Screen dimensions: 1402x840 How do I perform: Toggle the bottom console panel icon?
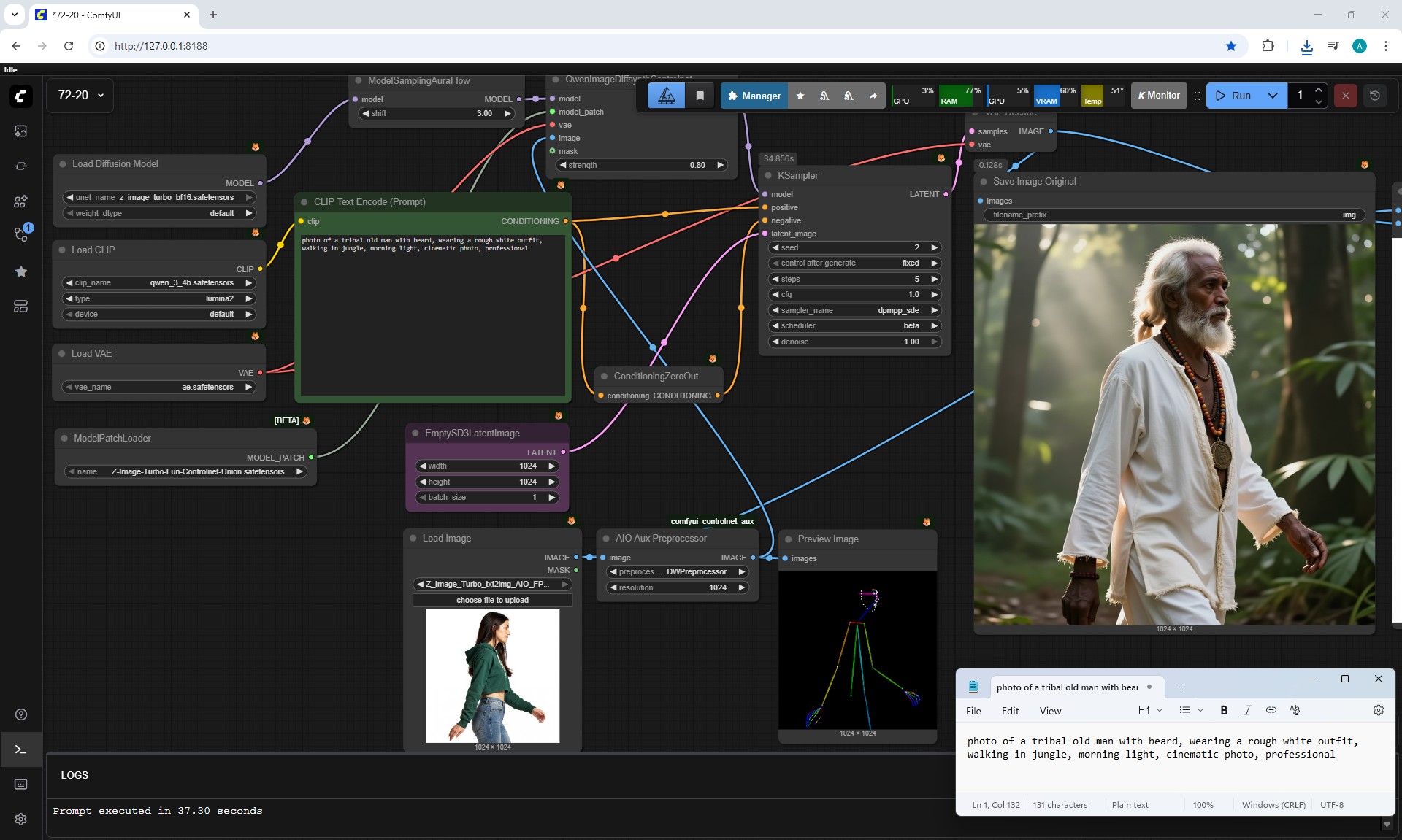[20, 750]
